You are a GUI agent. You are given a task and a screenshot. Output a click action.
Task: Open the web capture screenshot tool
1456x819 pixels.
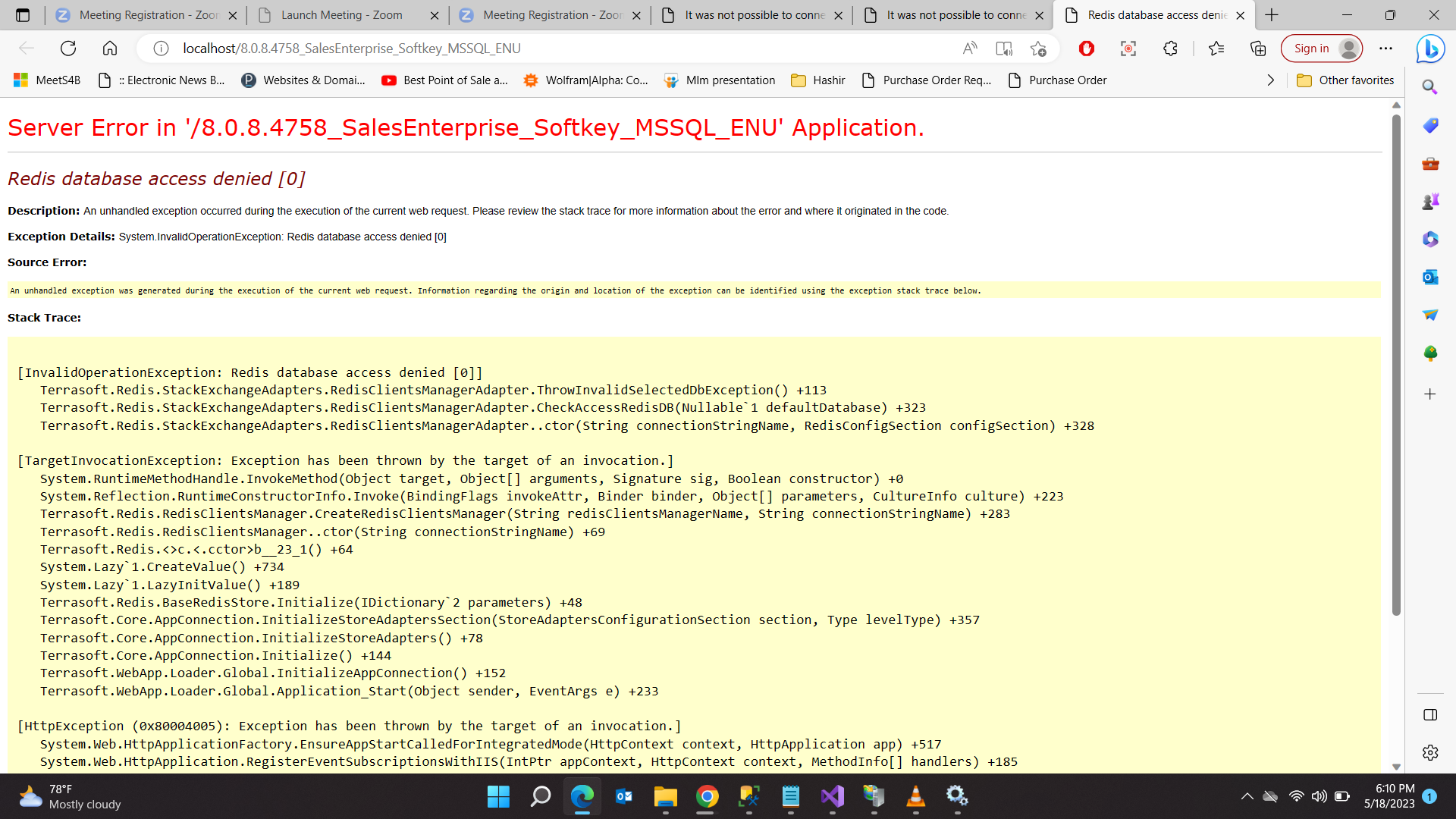(x=1128, y=49)
